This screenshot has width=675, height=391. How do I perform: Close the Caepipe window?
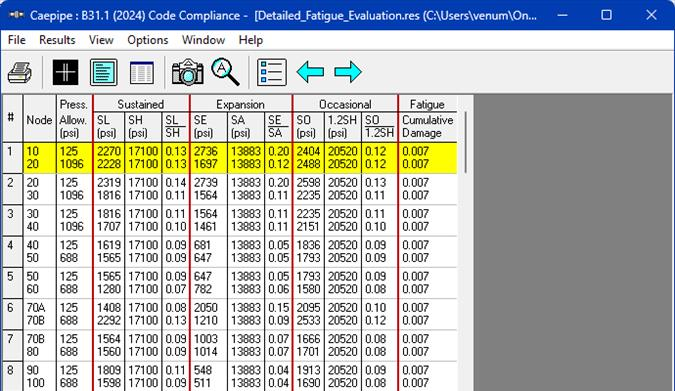point(651,15)
